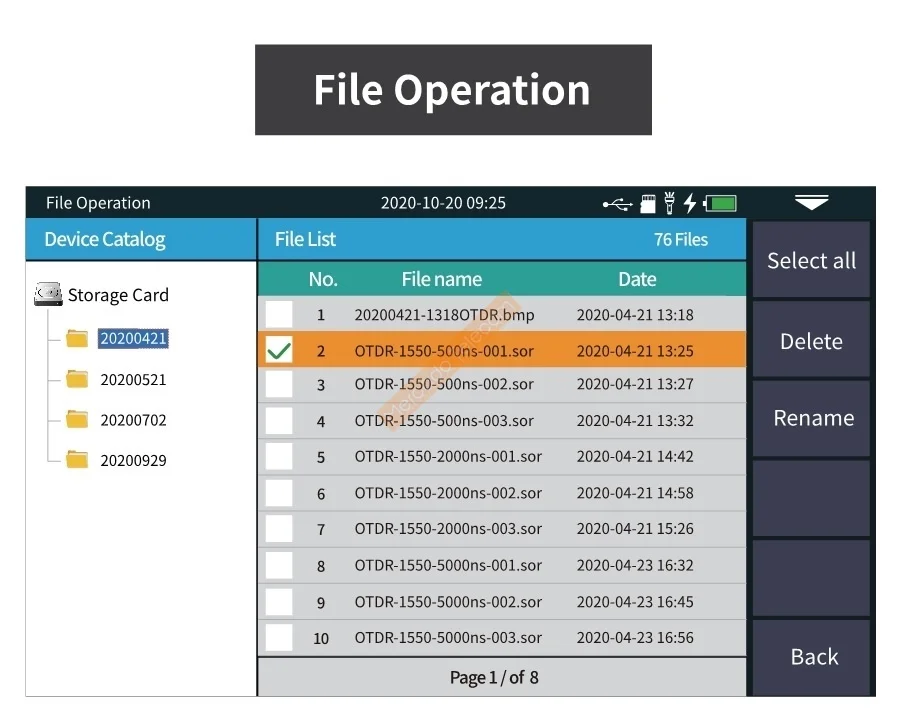Click the 20200521 folder icon

pyautogui.click(x=77, y=379)
